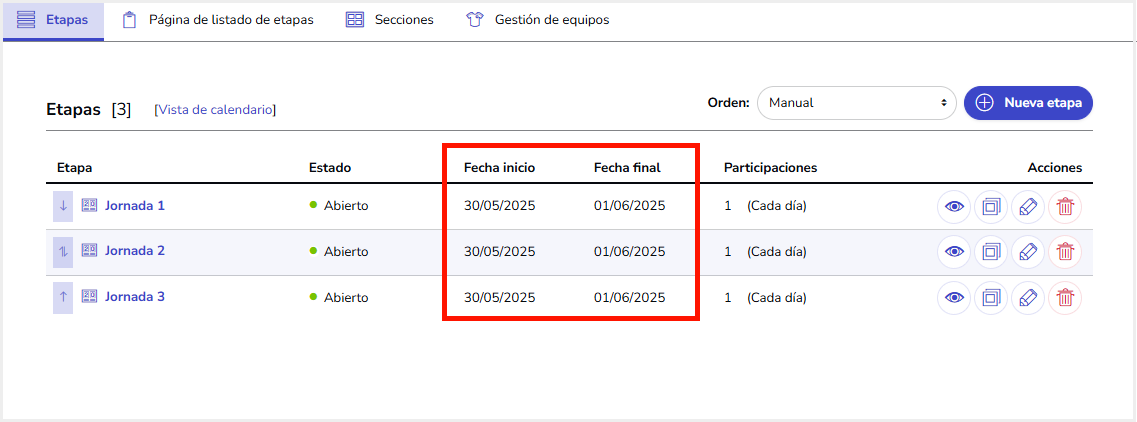Open the Orden dropdown set to Manual

[x=857, y=103]
